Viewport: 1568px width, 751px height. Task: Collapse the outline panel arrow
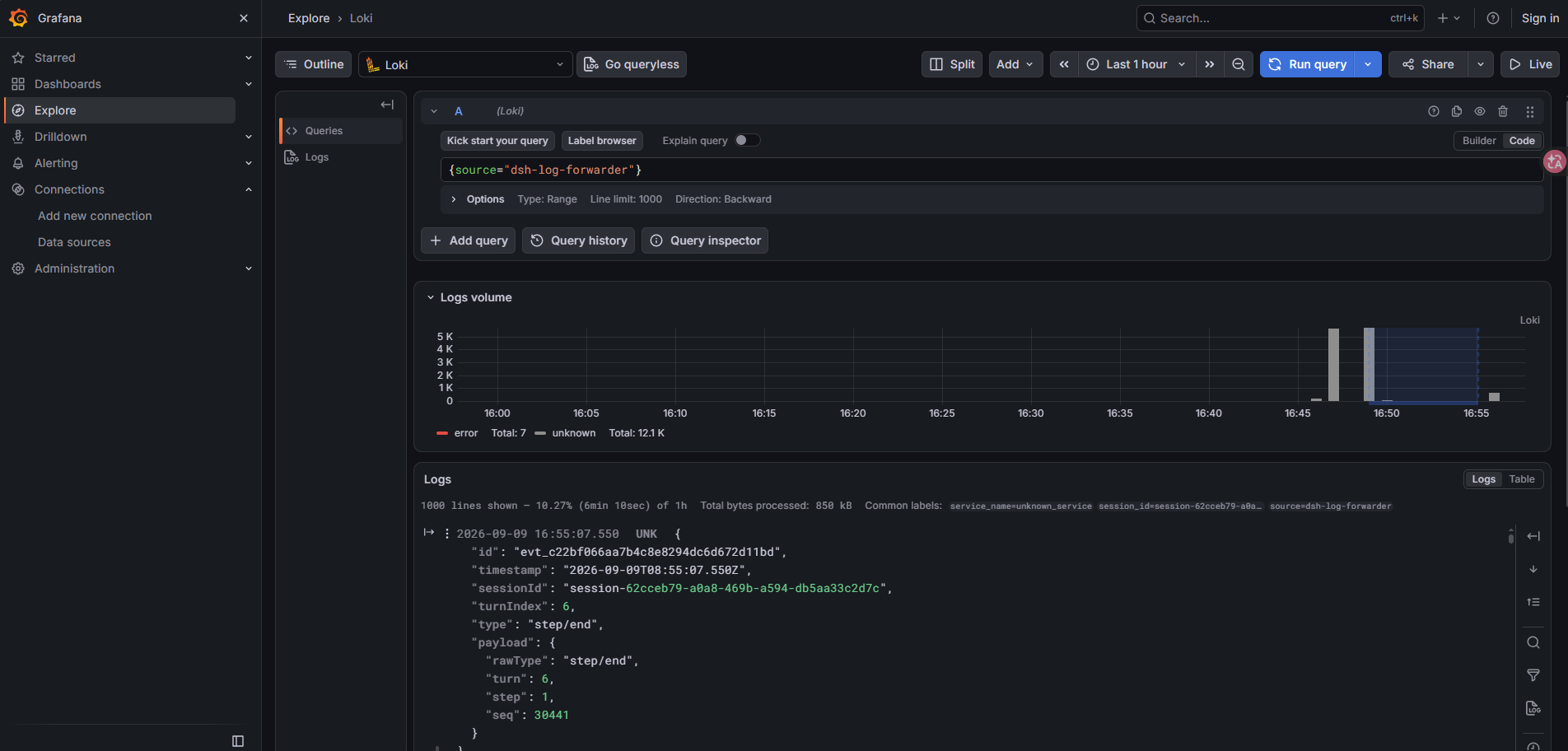[387, 105]
